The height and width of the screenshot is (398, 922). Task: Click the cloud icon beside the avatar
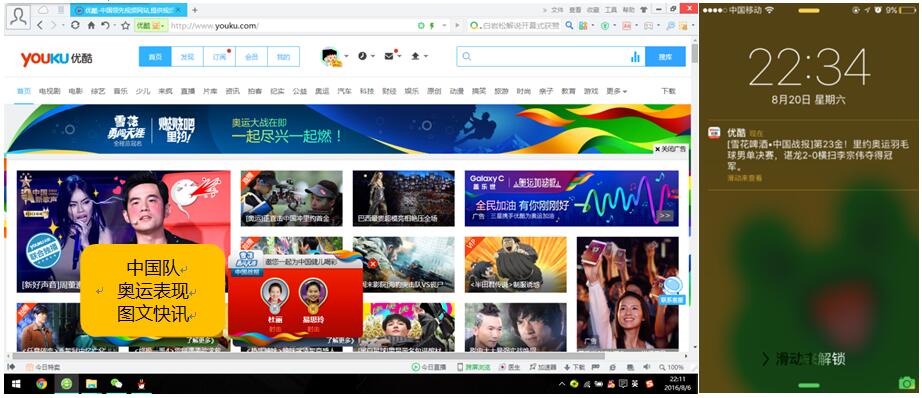click(x=44, y=10)
